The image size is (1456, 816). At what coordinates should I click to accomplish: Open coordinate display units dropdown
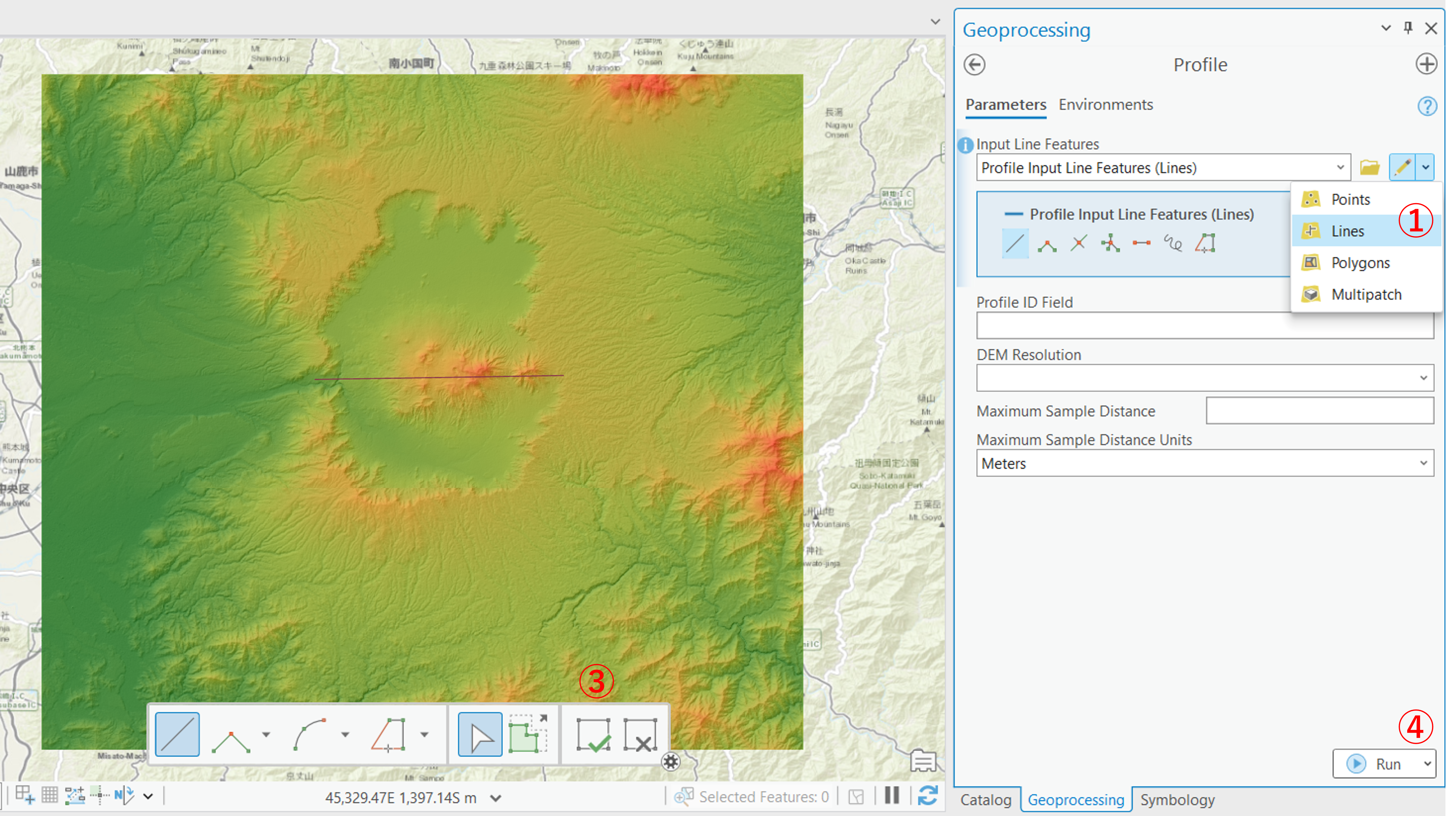click(x=496, y=798)
